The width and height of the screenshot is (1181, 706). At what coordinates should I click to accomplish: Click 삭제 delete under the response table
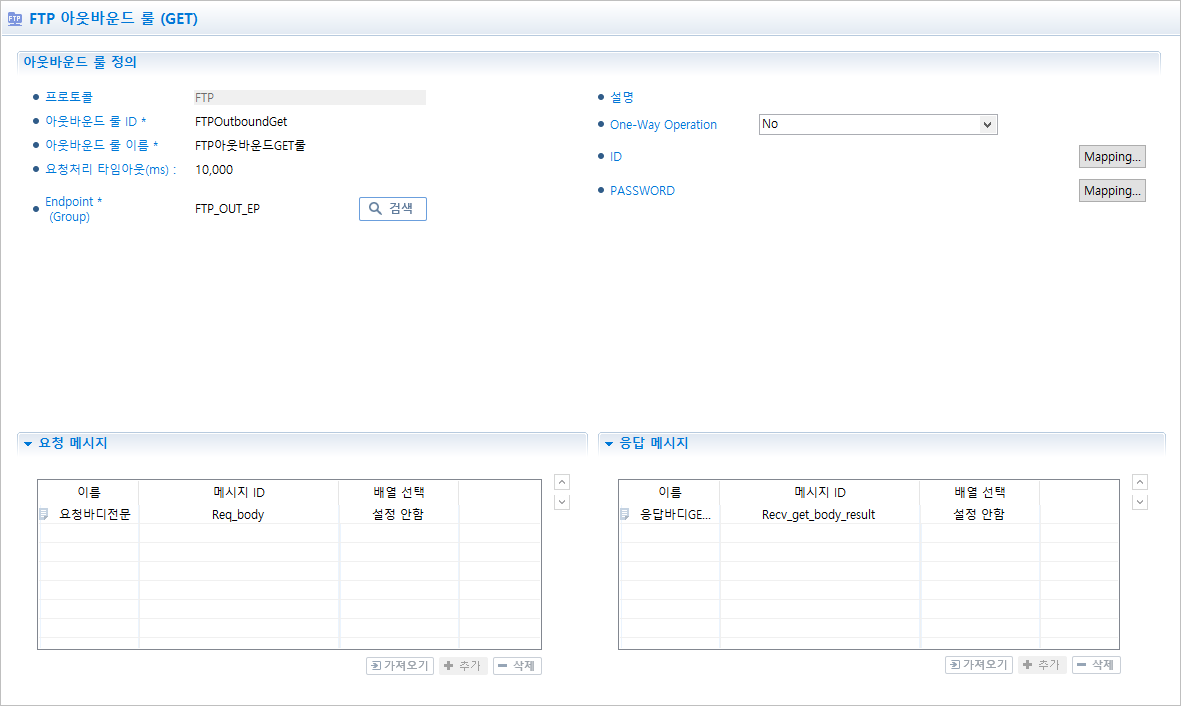tap(1096, 665)
